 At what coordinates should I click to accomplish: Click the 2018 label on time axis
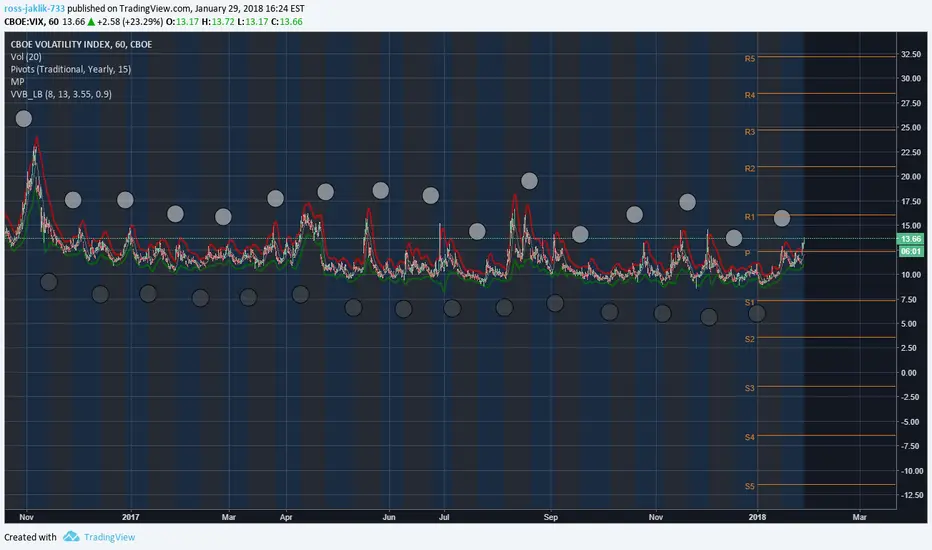757,517
